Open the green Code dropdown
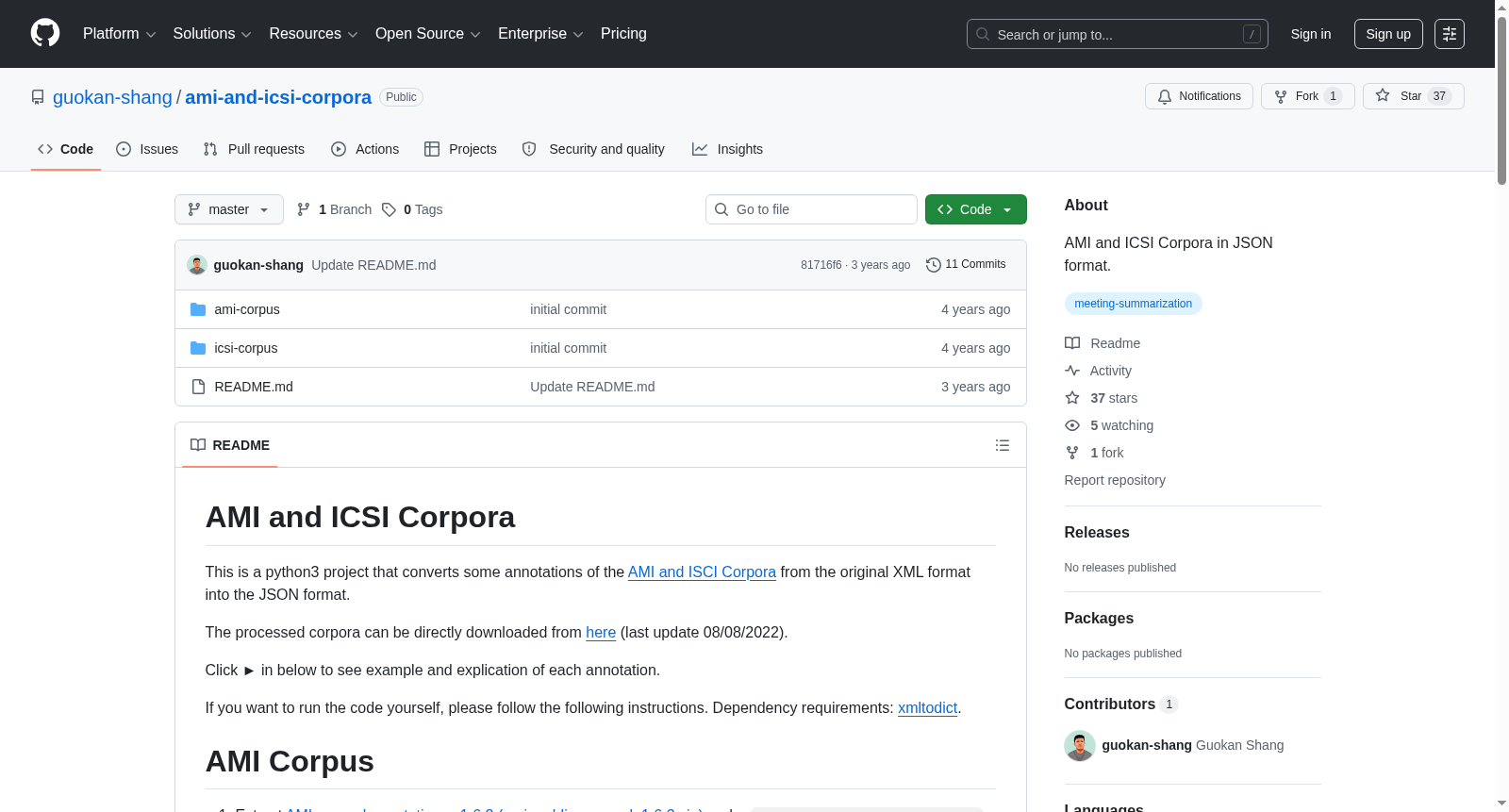This screenshot has height=812, width=1509. coord(976,209)
